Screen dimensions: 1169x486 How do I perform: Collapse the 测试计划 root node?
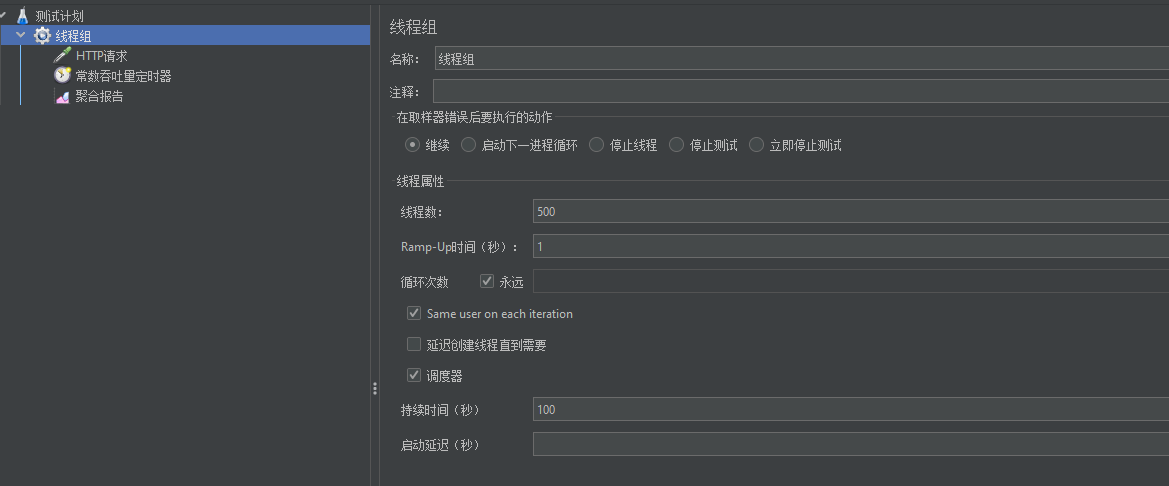pyautogui.click(x=4, y=16)
